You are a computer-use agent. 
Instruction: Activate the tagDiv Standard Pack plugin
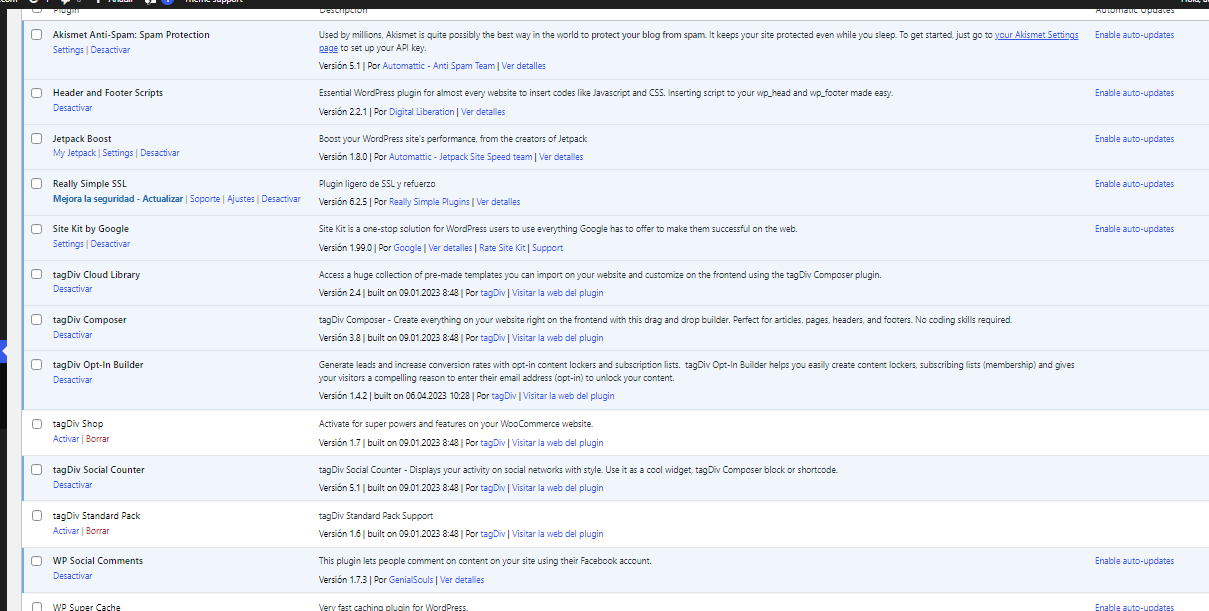click(x=66, y=531)
